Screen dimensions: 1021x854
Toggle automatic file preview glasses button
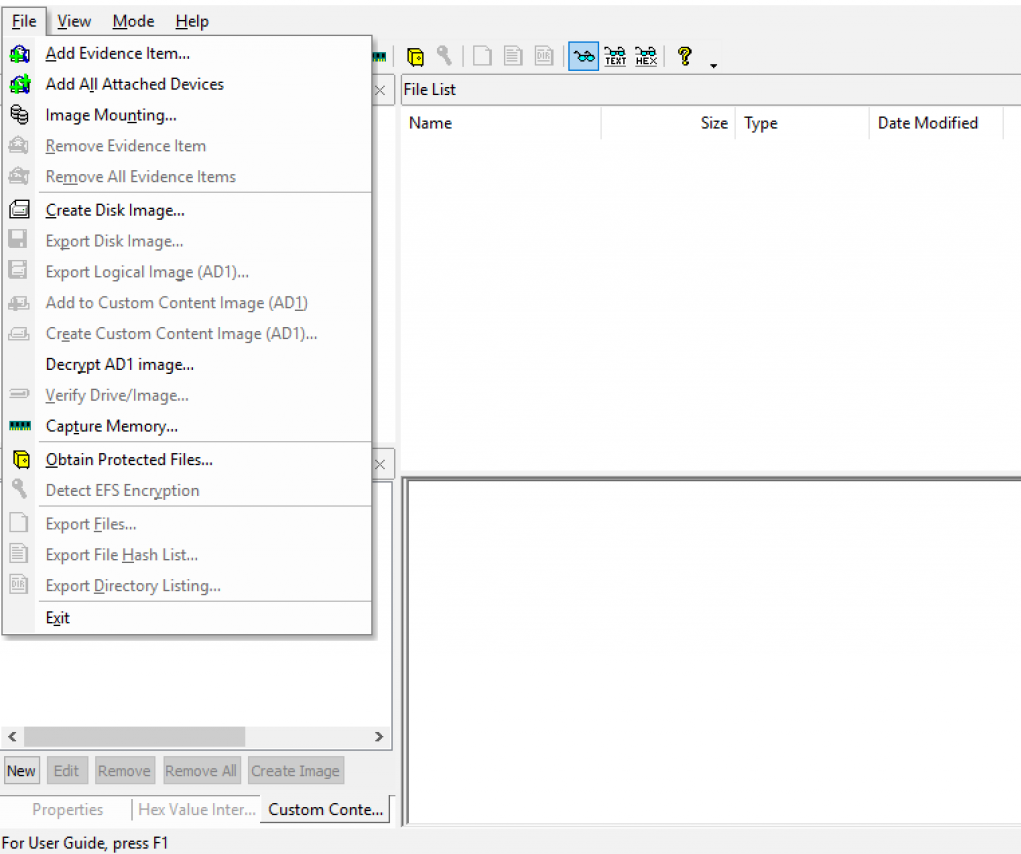[584, 57]
